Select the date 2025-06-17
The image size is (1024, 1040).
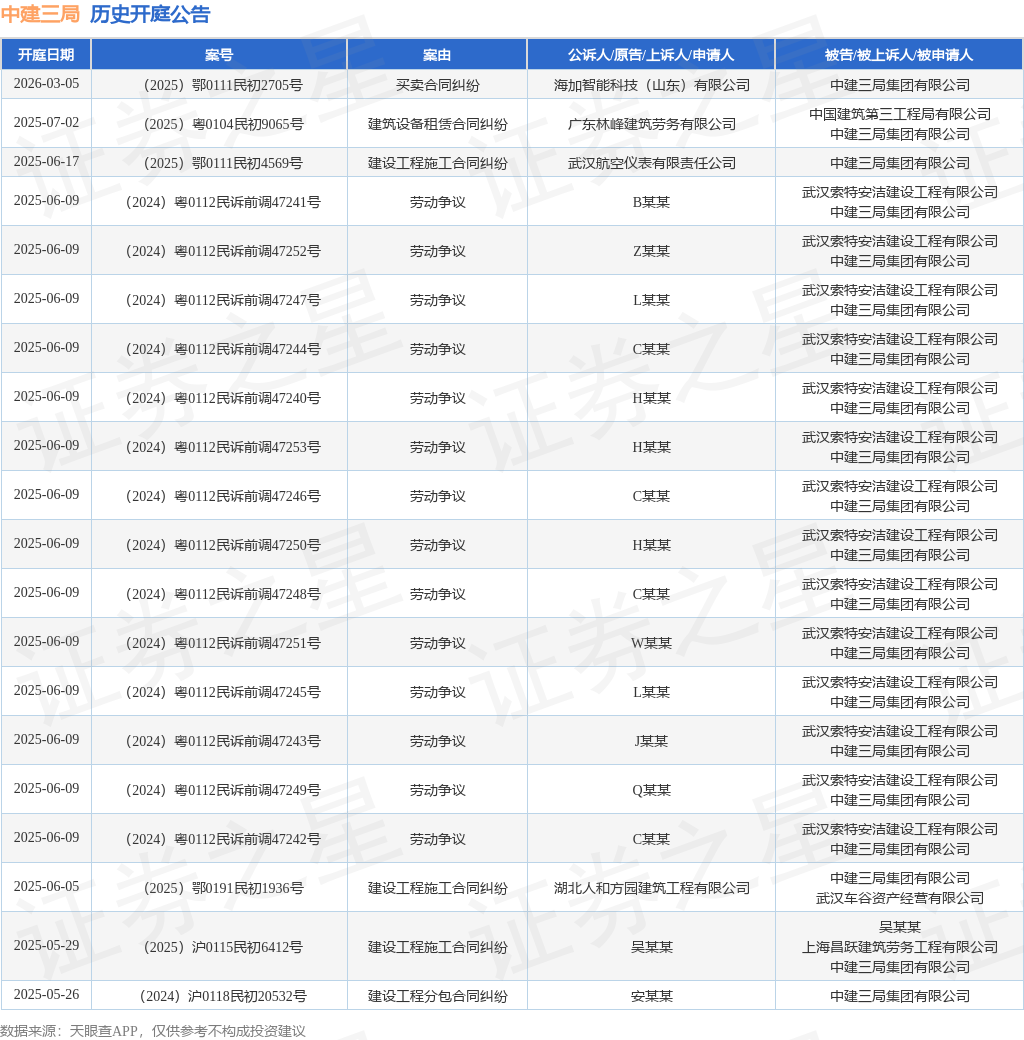[46, 162]
